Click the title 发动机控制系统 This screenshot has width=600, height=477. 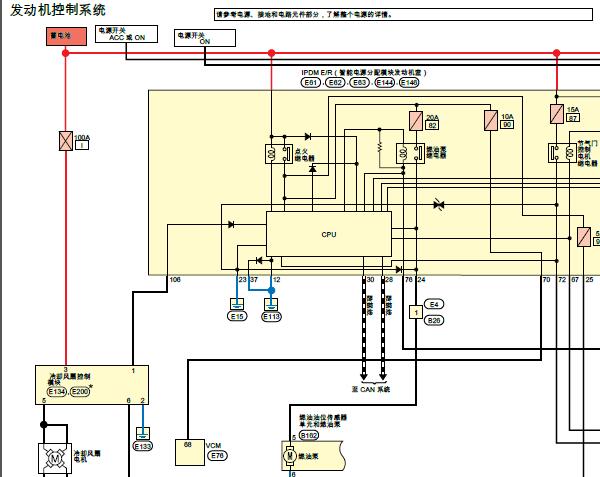(x=58, y=10)
